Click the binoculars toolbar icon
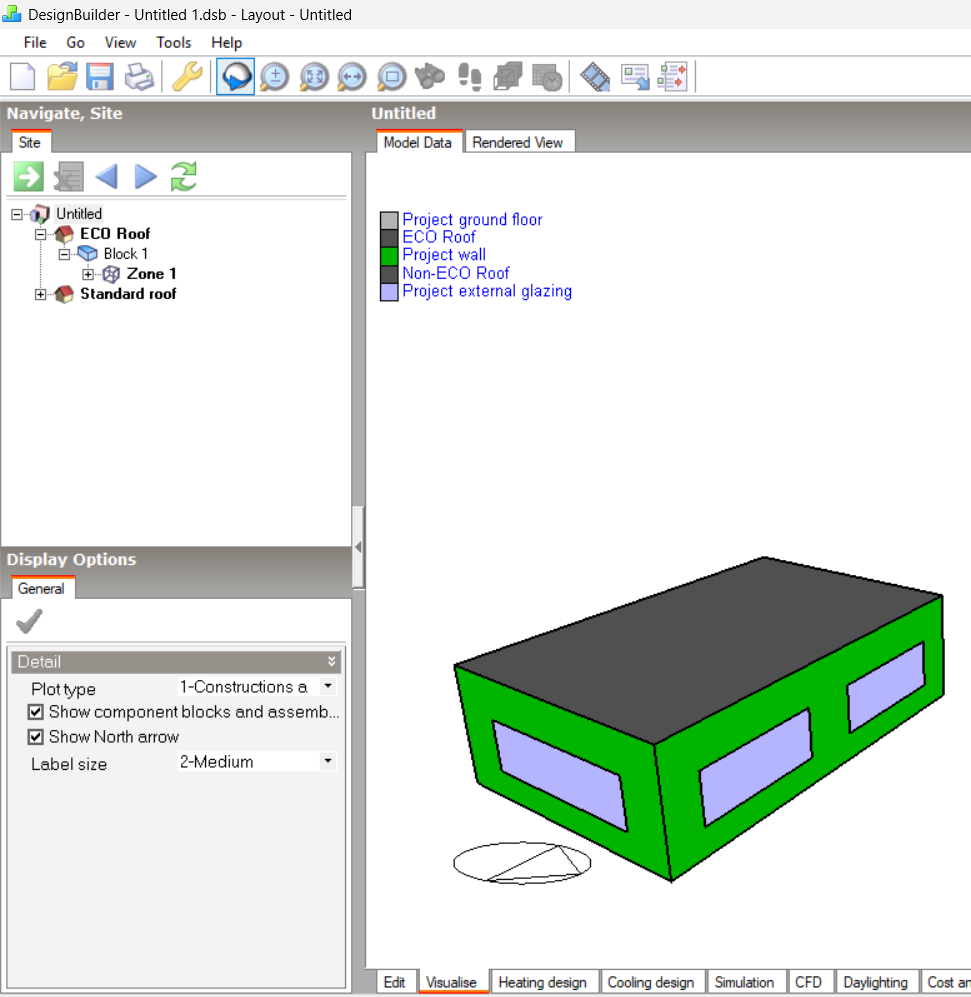The height and width of the screenshot is (997, 971). [x=430, y=77]
